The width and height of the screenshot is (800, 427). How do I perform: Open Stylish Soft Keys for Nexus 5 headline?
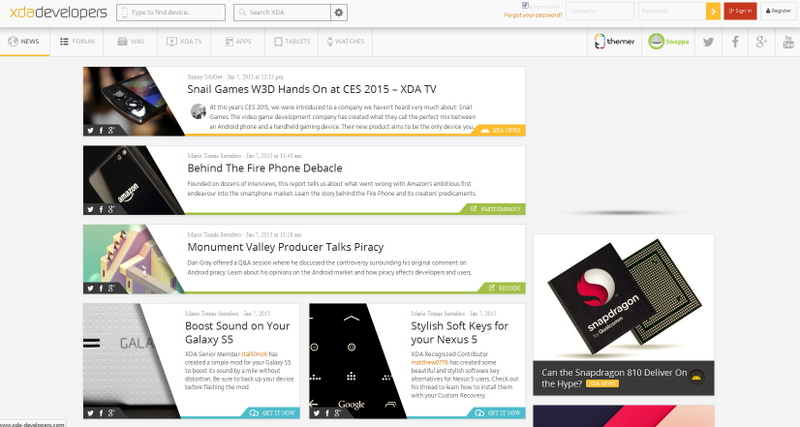[x=459, y=333]
